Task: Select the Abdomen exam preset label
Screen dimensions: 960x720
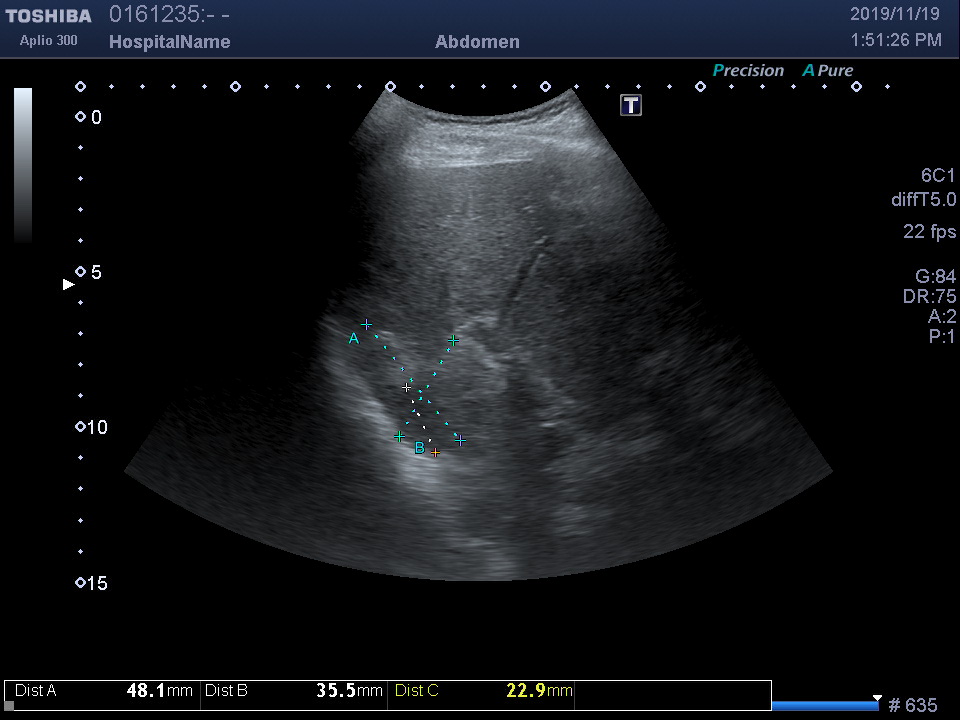Action: pos(477,42)
